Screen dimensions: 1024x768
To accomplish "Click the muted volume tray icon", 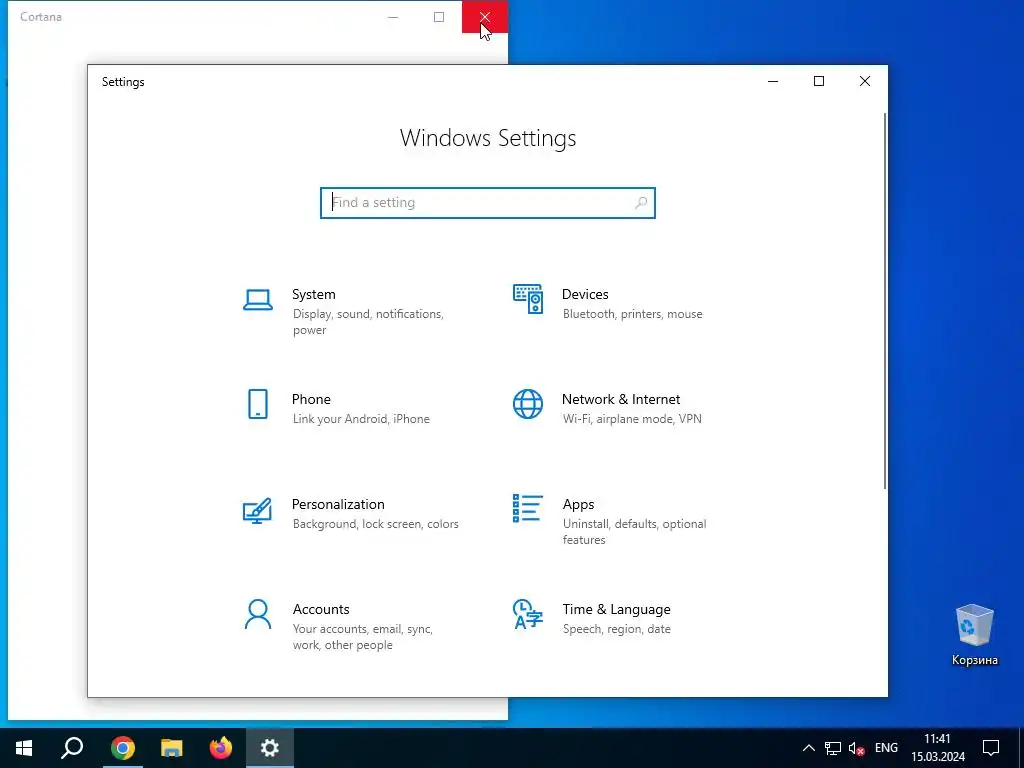I will pyautogui.click(x=856, y=748).
